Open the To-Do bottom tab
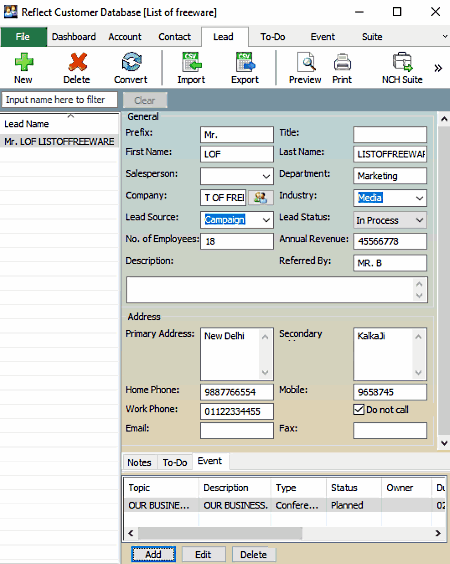Screen dimensions: 450x564 click(x=175, y=462)
